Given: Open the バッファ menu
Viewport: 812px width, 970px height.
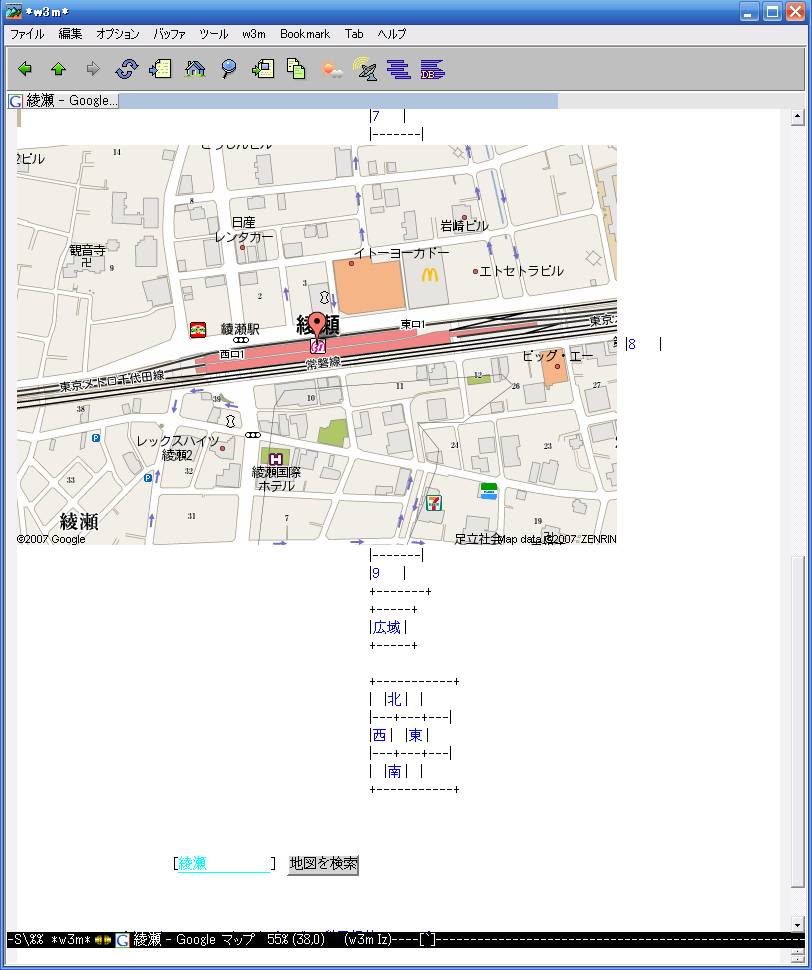Looking at the screenshot, I should 169,34.
